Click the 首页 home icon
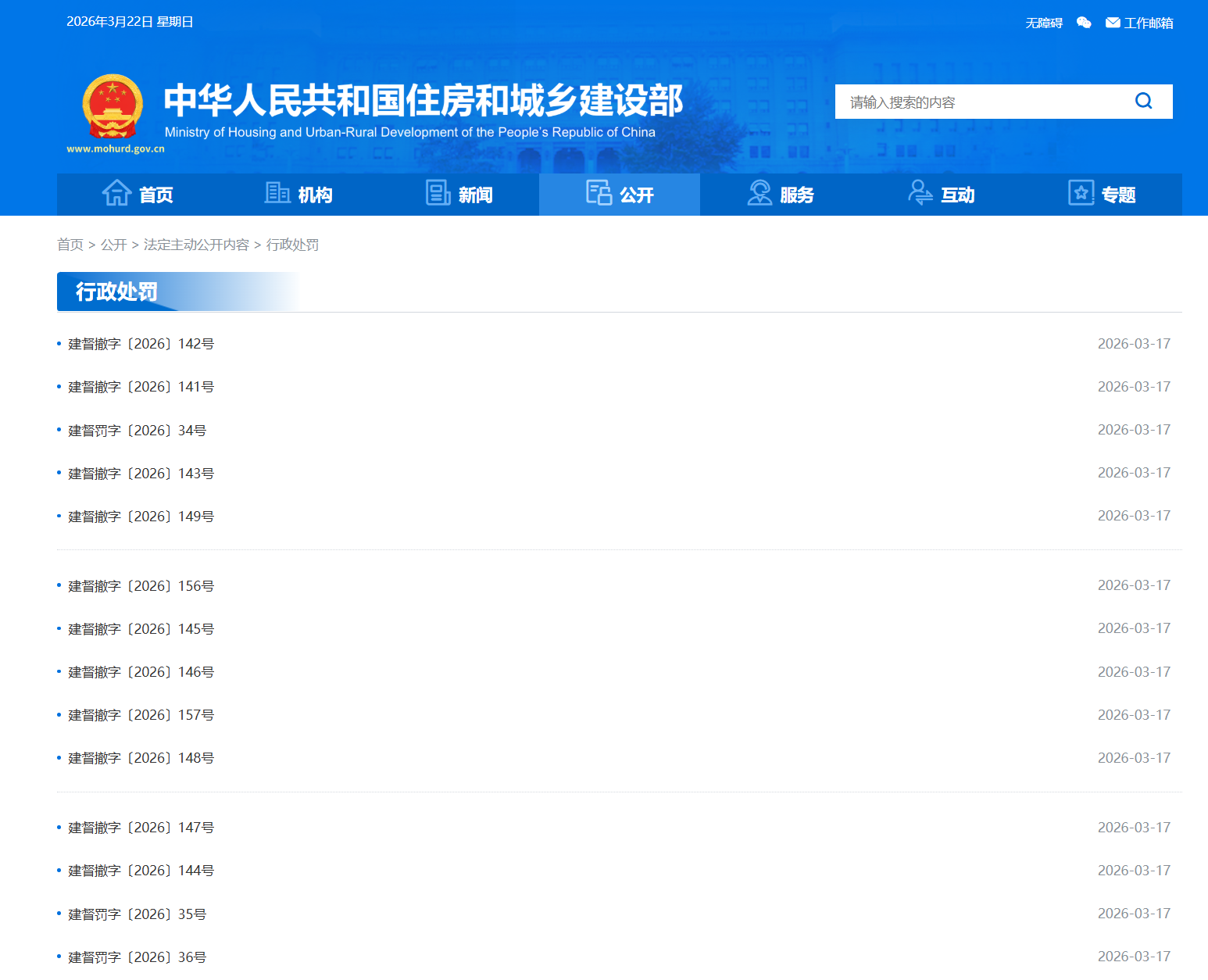The image size is (1208, 980). (x=116, y=192)
